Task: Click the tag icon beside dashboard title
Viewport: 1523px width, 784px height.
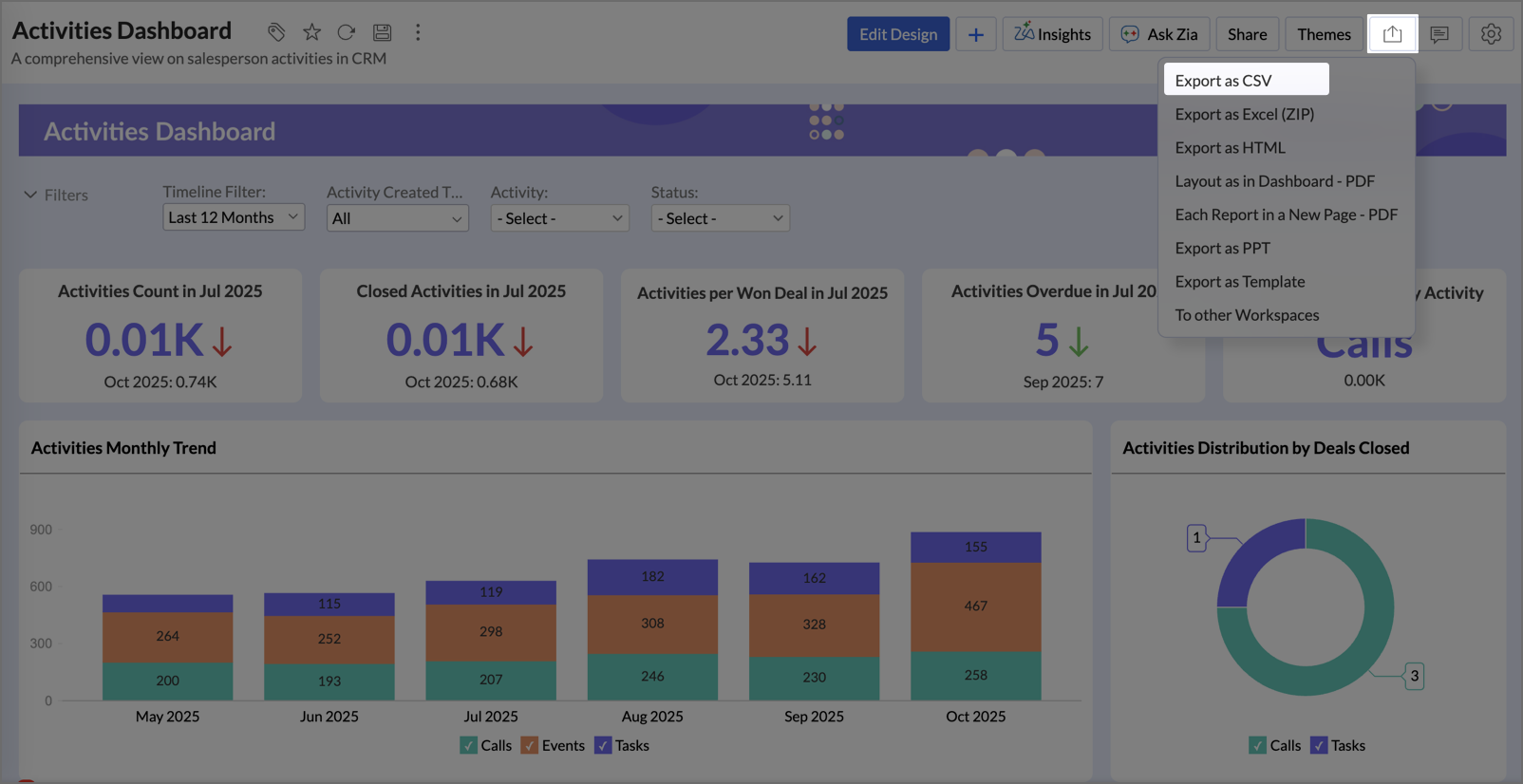Action: (x=275, y=32)
